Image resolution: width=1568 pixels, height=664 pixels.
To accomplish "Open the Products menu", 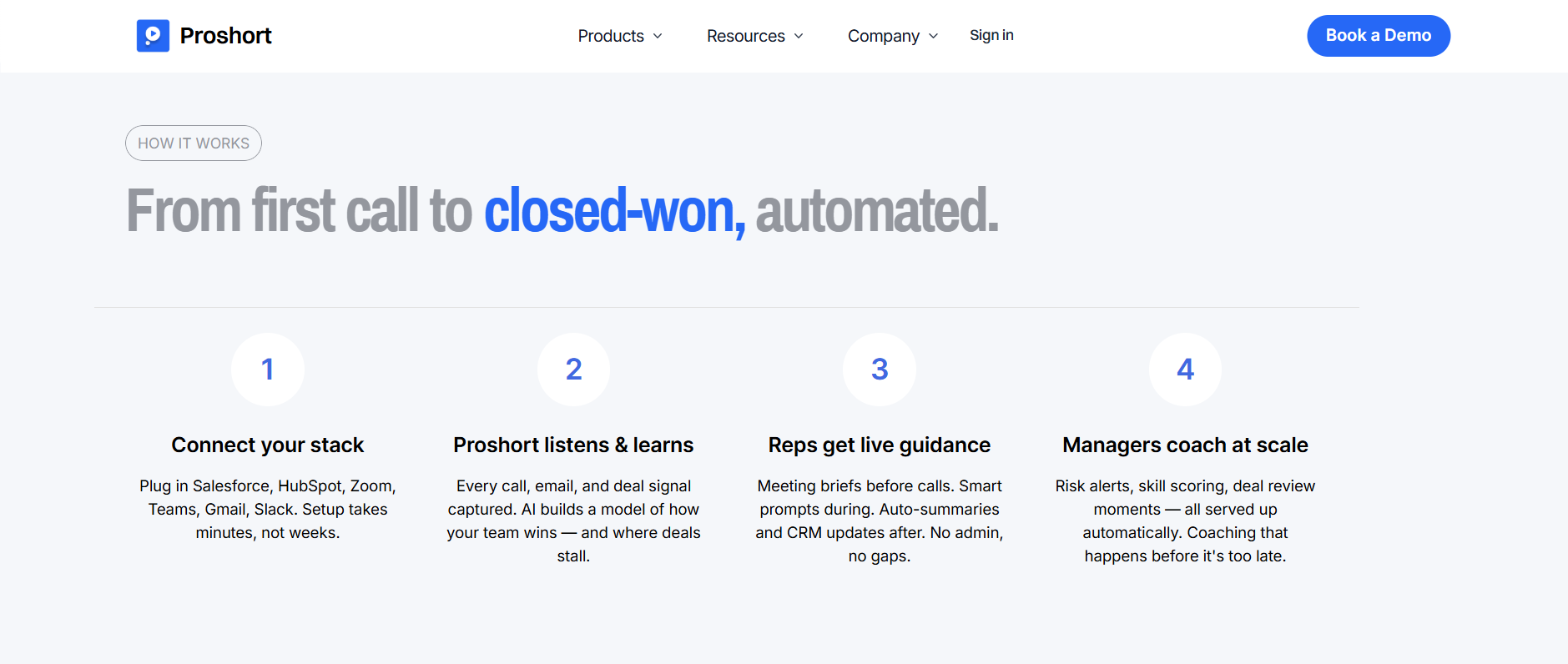I will (620, 36).
